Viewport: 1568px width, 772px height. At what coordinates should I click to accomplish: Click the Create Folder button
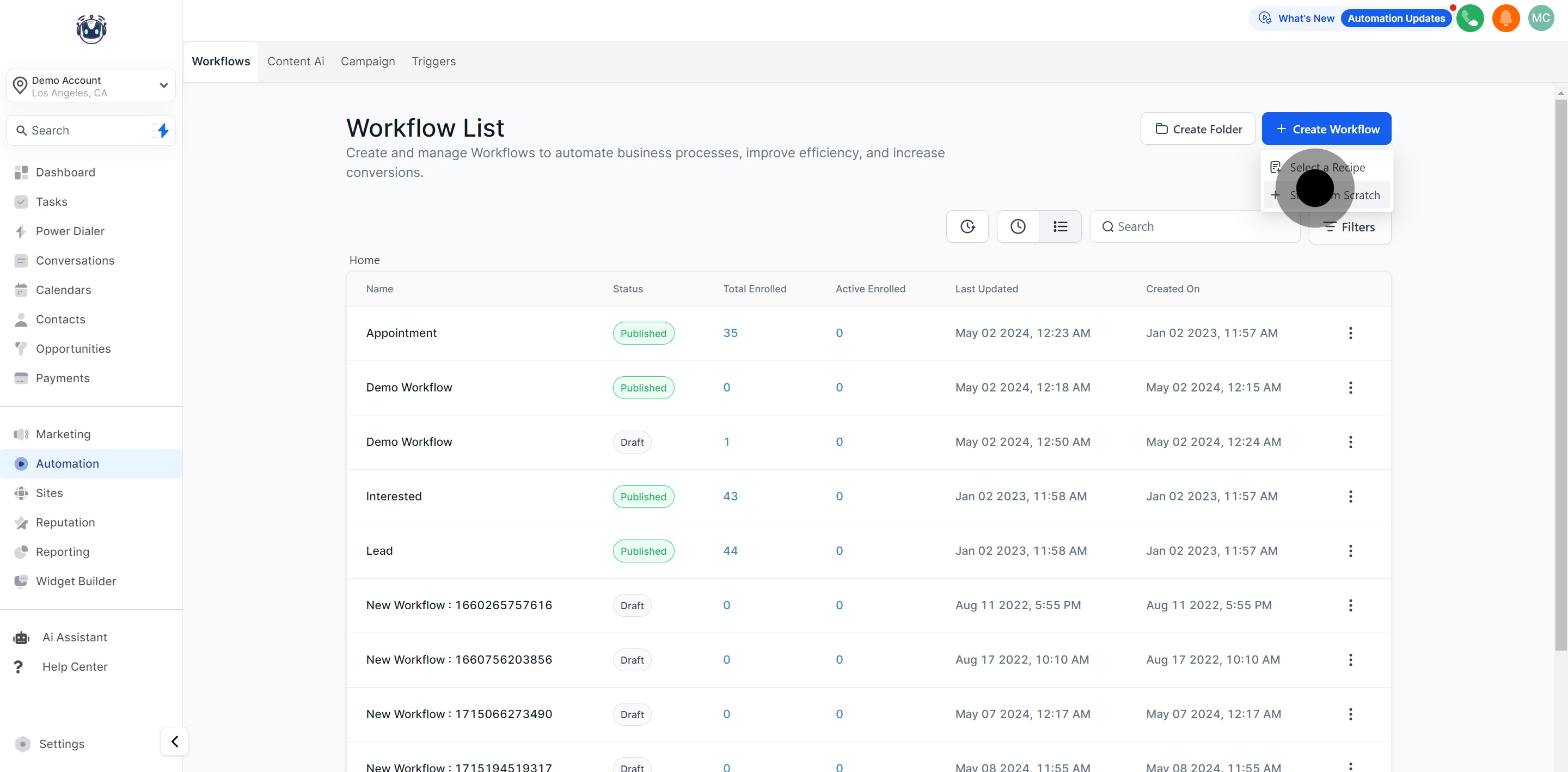1197,129
